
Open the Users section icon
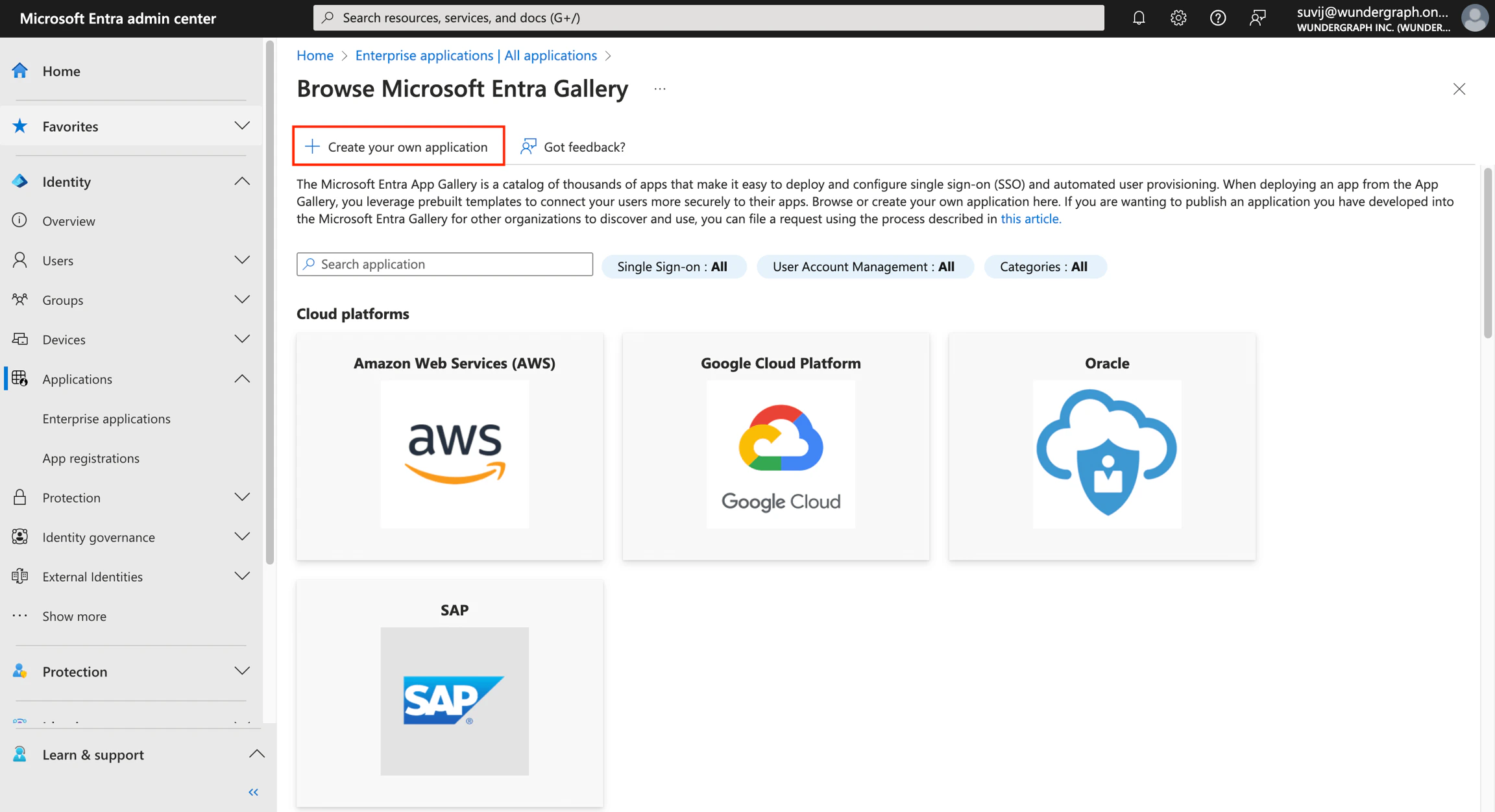coord(19,260)
